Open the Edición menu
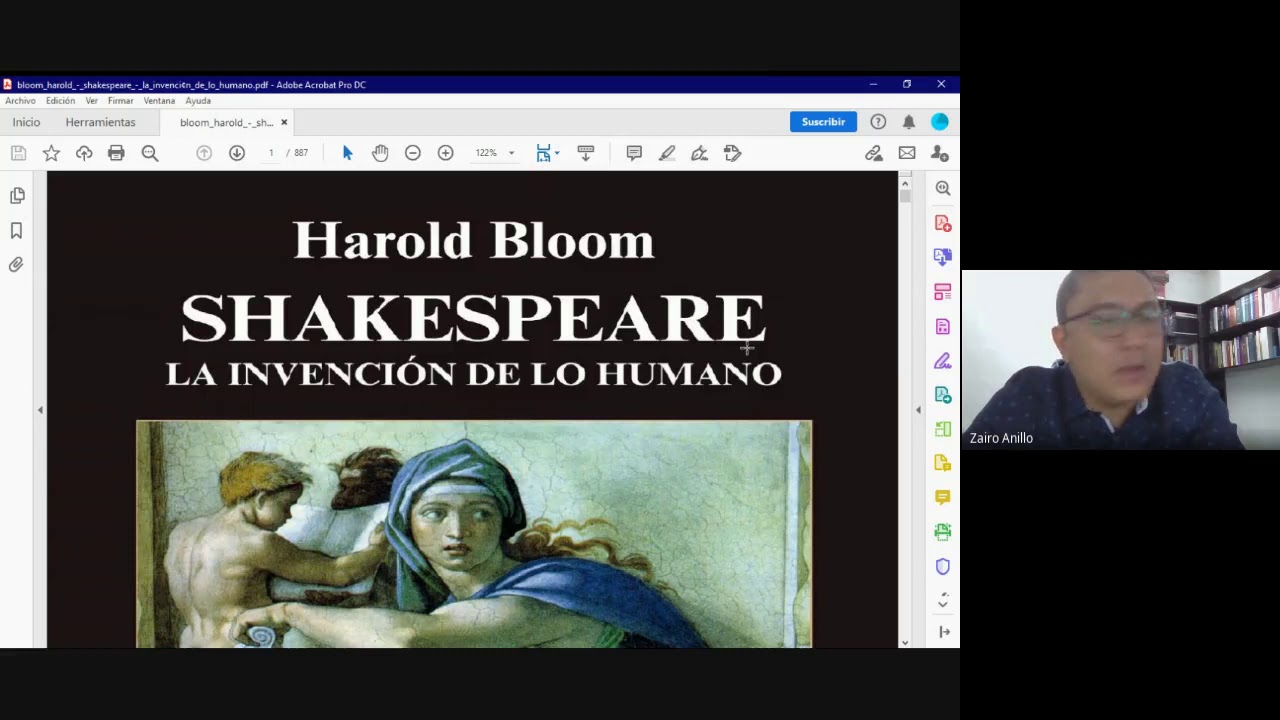 point(60,101)
